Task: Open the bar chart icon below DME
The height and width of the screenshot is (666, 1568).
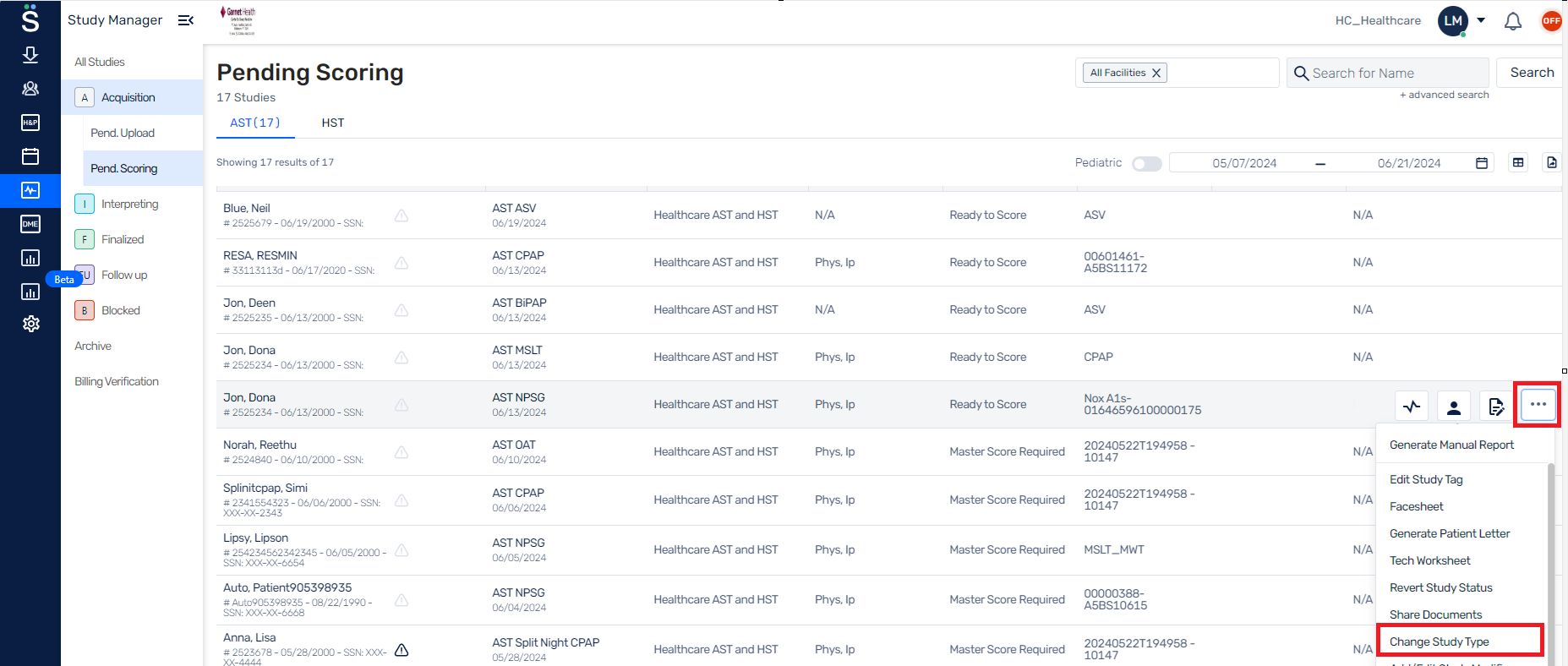Action: 30,258
